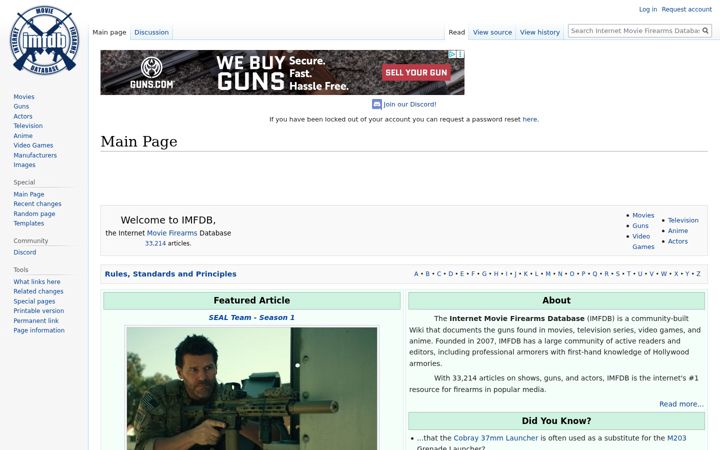This screenshot has height=450, width=720.
Task: Open Special pages tool
Action: (x=34, y=301)
